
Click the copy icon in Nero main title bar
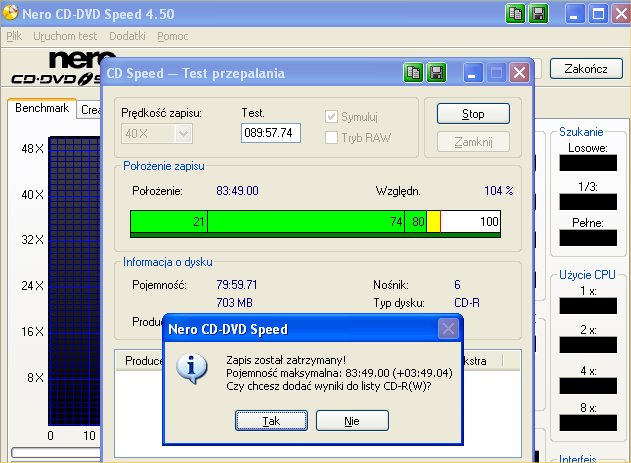(515, 14)
